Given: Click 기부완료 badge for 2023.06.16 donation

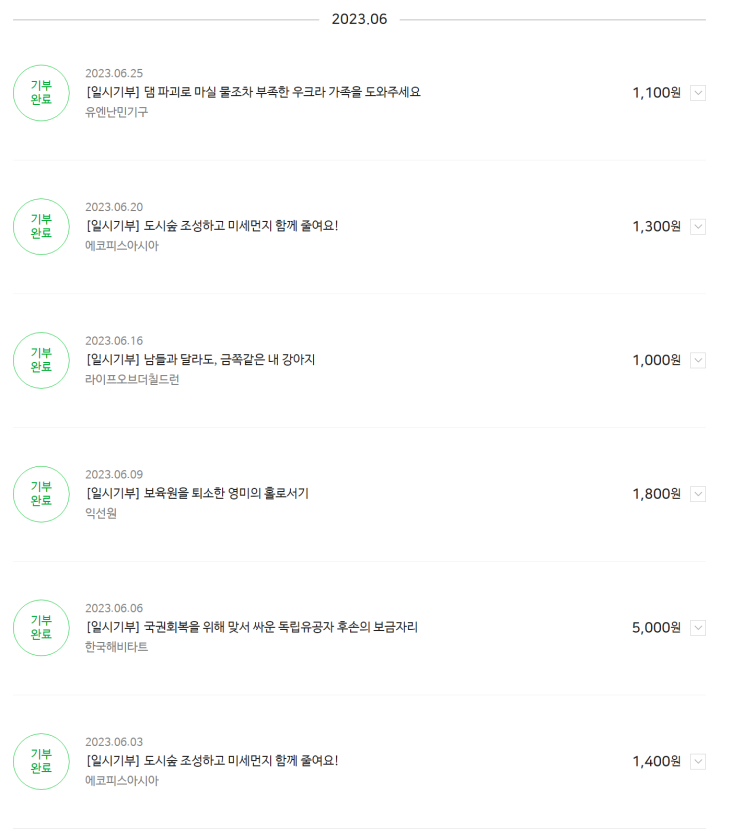Looking at the screenshot, I should point(41,360).
